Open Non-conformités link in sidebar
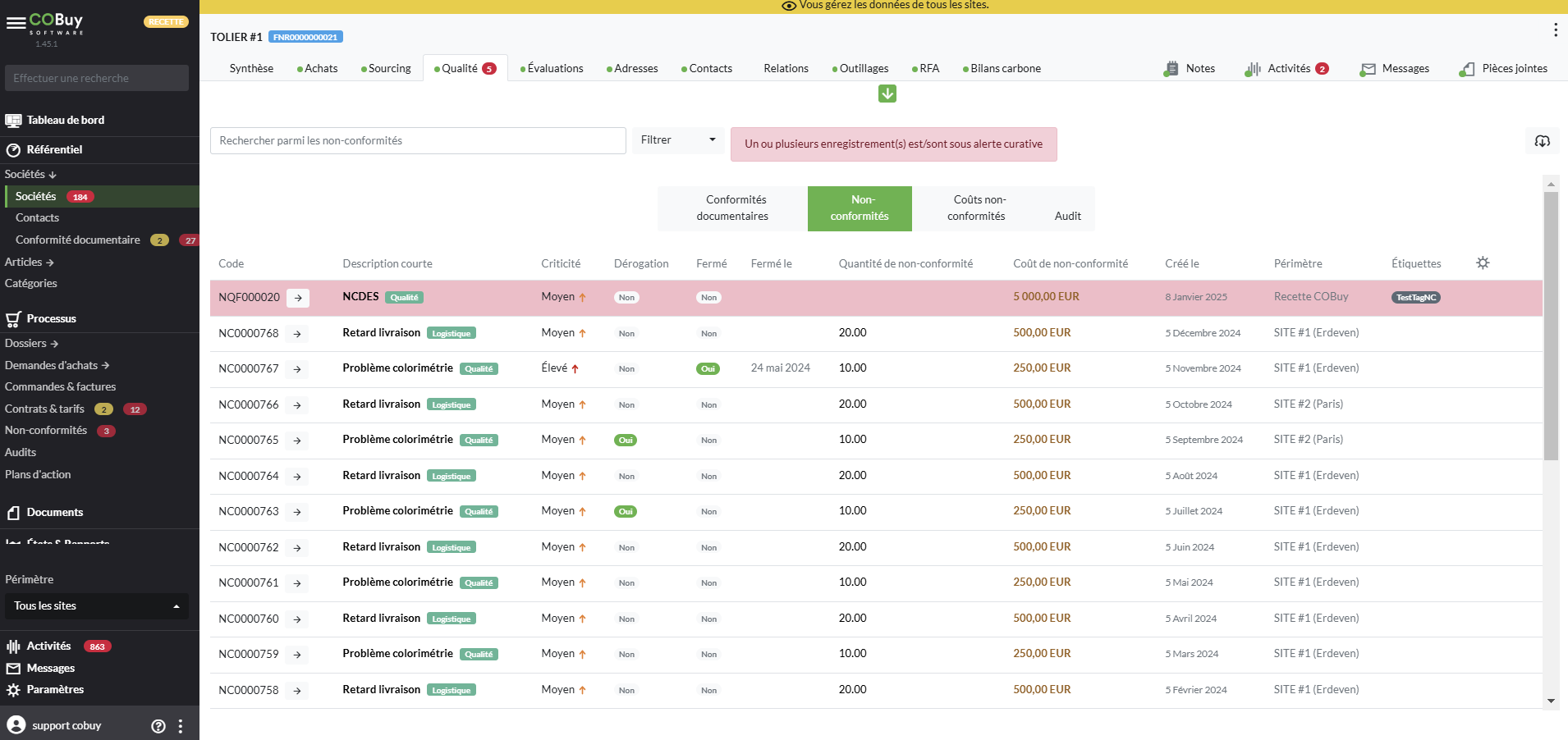The height and width of the screenshot is (740, 1568). (46, 431)
